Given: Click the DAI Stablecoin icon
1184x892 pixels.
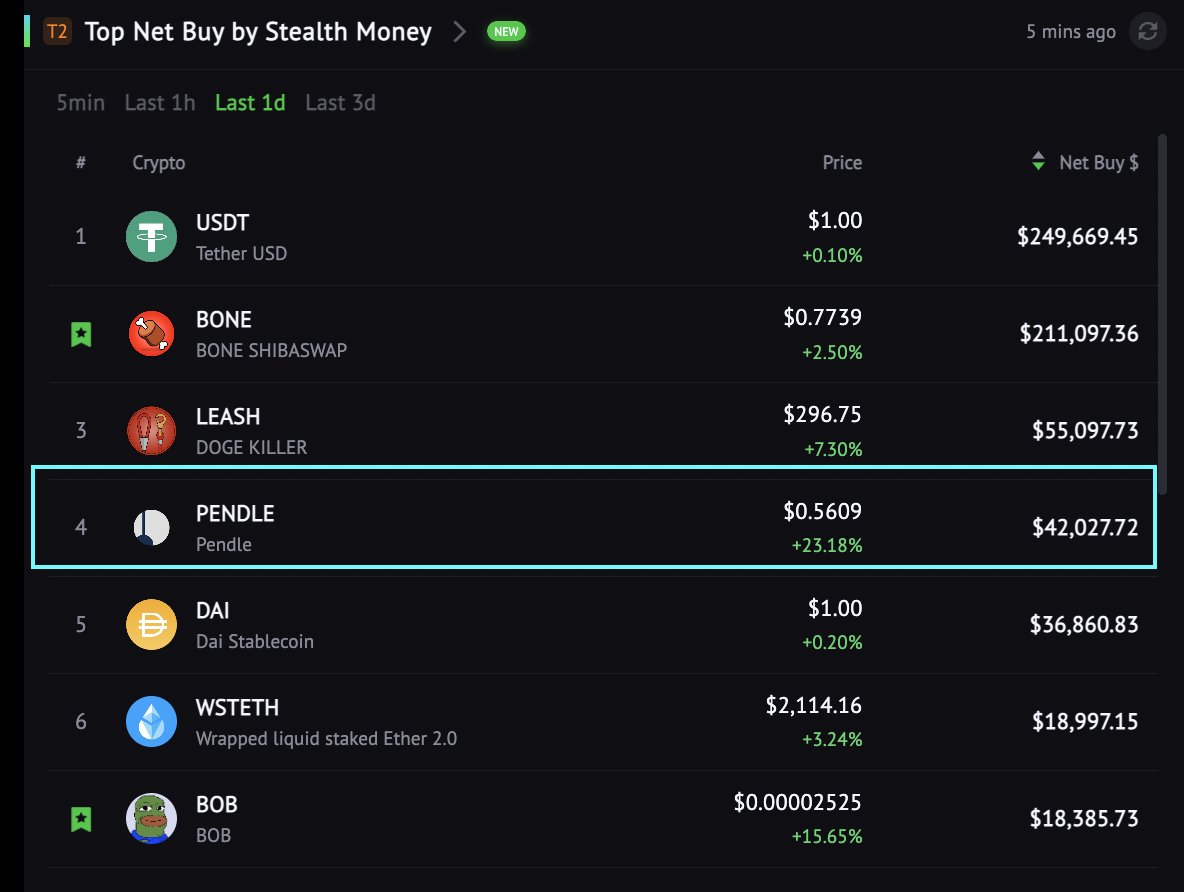Looking at the screenshot, I should [150, 624].
